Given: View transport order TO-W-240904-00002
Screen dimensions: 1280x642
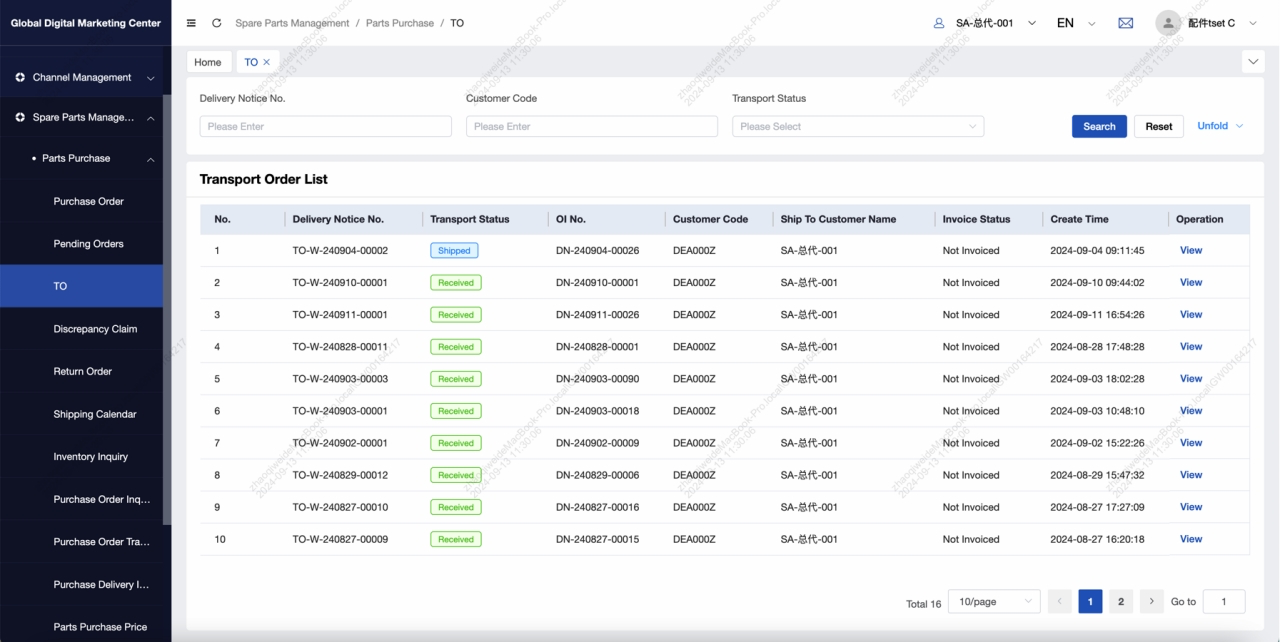Looking at the screenshot, I should pyautogui.click(x=1191, y=250).
